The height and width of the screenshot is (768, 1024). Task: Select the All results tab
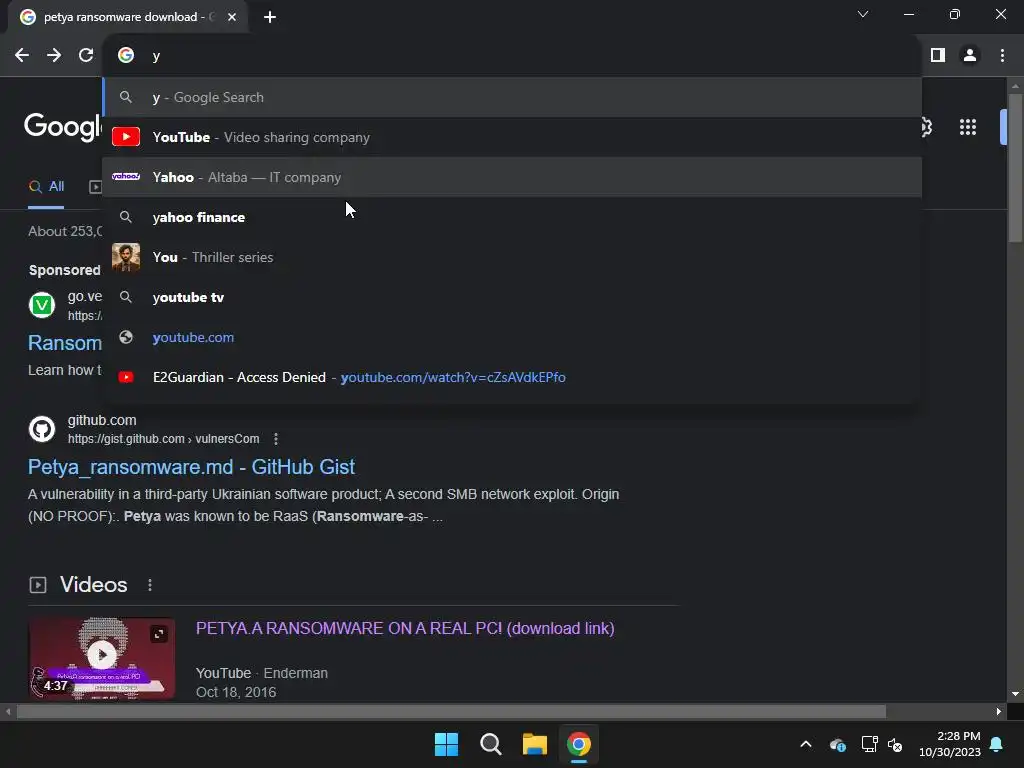point(46,187)
